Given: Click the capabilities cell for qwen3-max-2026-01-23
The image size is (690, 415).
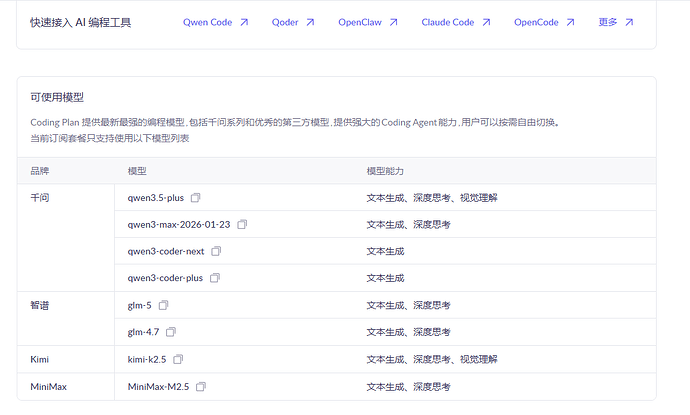Looking at the screenshot, I should 408,224.
